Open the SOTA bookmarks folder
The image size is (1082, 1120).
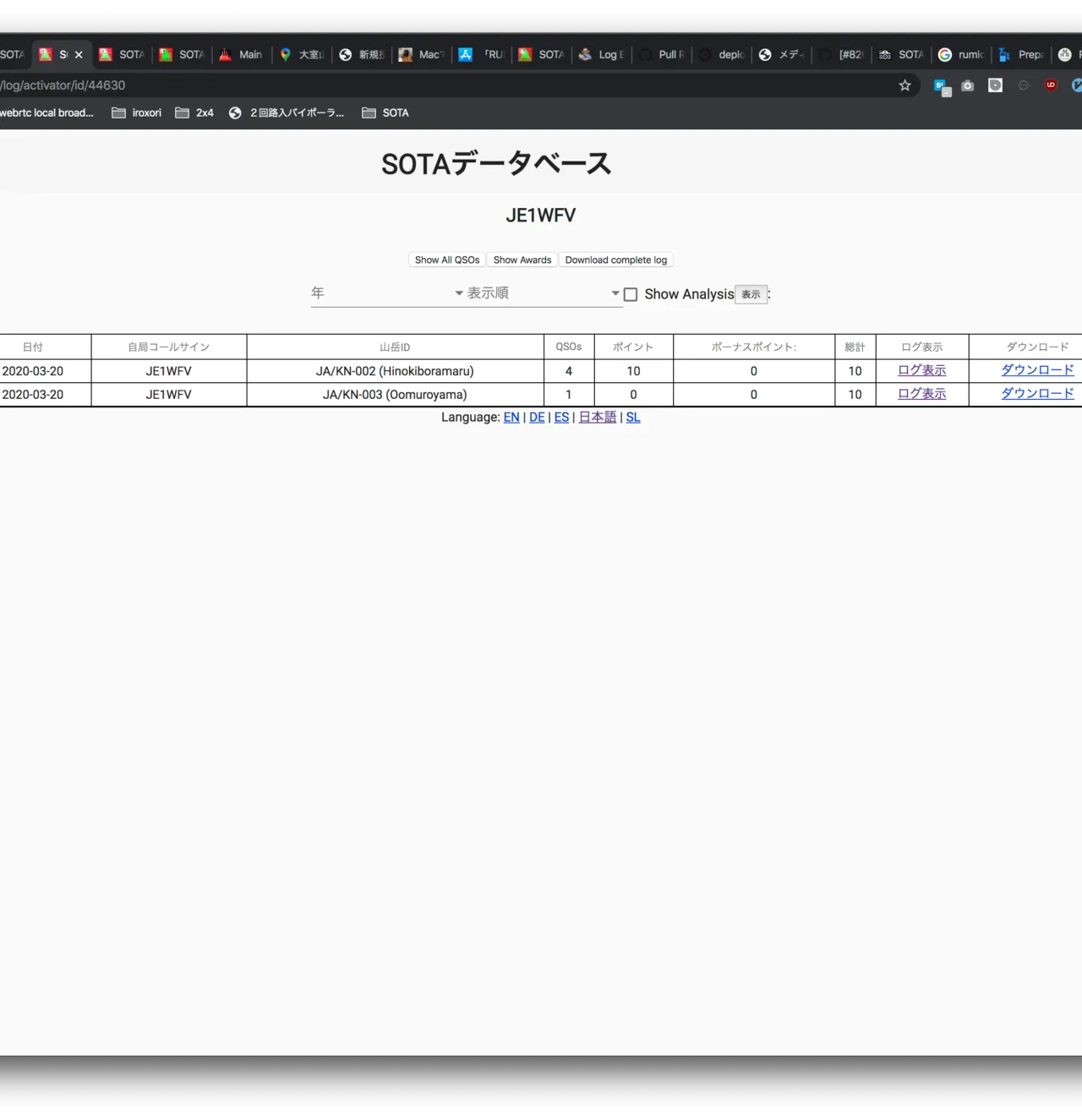tap(385, 112)
